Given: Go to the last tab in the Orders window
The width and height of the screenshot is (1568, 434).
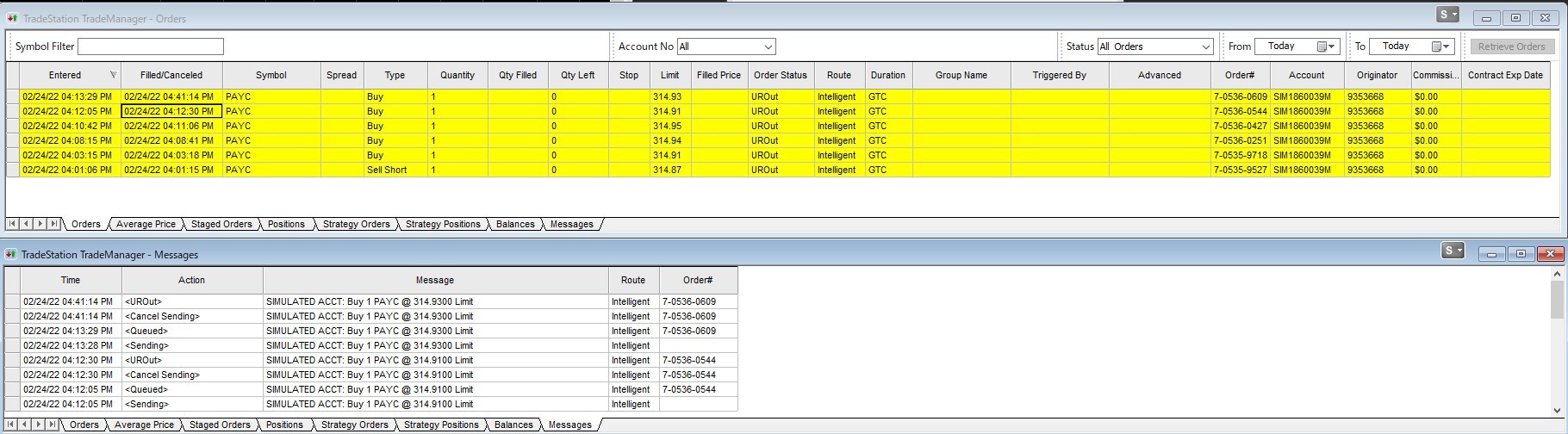Looking at the screenshot, I should click(53, 224).
